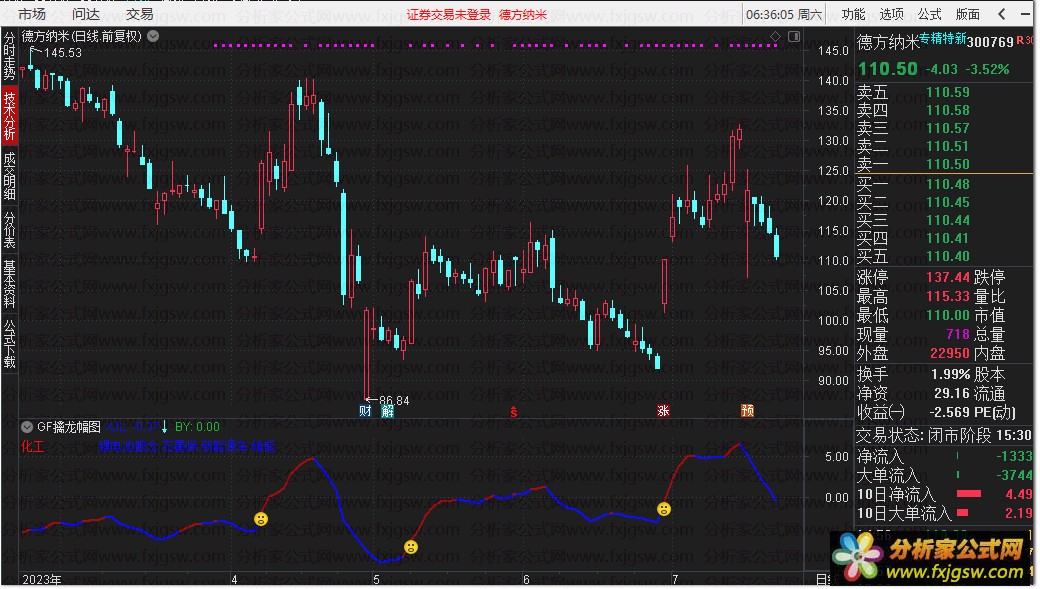Click the blue concept tags line
The height and width of the screenshot is (589, 1040).
[x=187, y=447]
